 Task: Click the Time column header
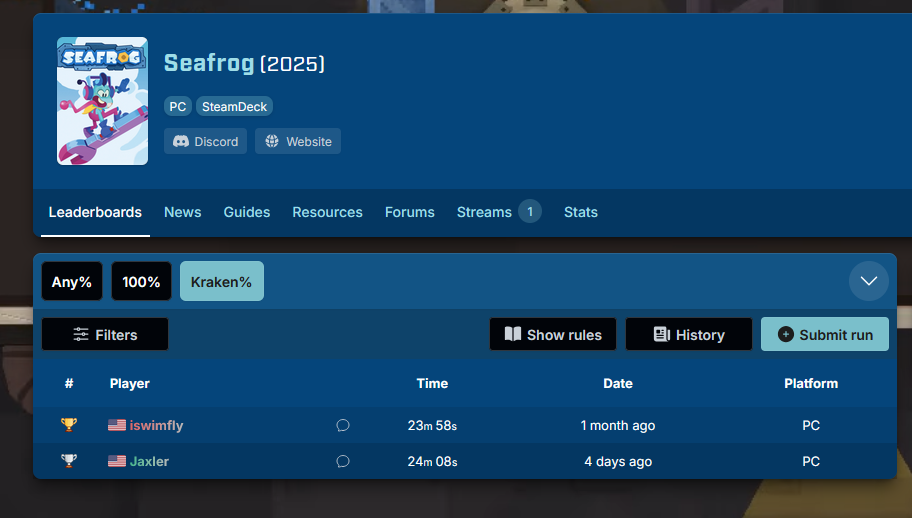pyautogui.click(x=432, y=383)
